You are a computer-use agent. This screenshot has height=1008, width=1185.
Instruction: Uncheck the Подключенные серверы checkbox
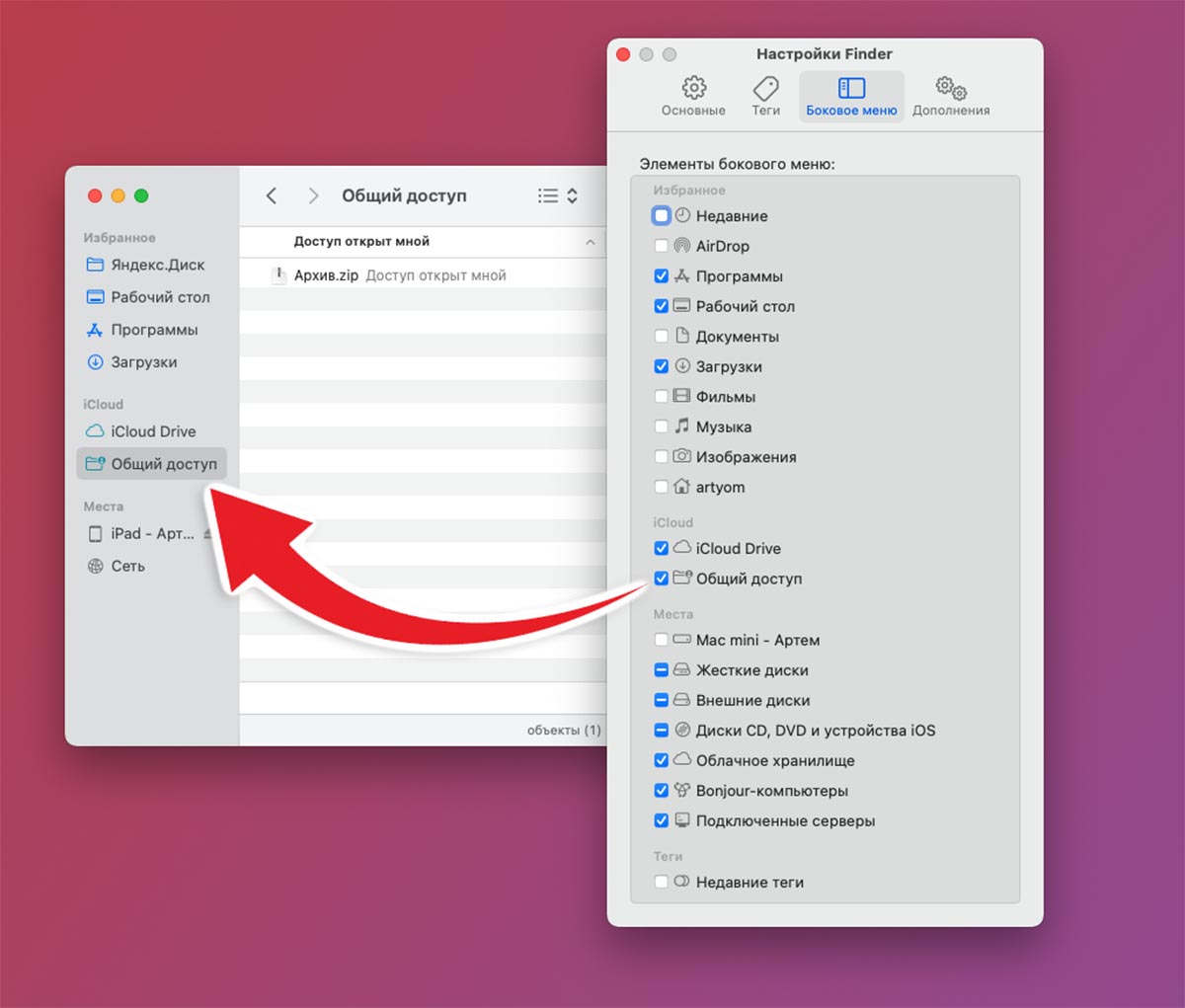point(662,820)
